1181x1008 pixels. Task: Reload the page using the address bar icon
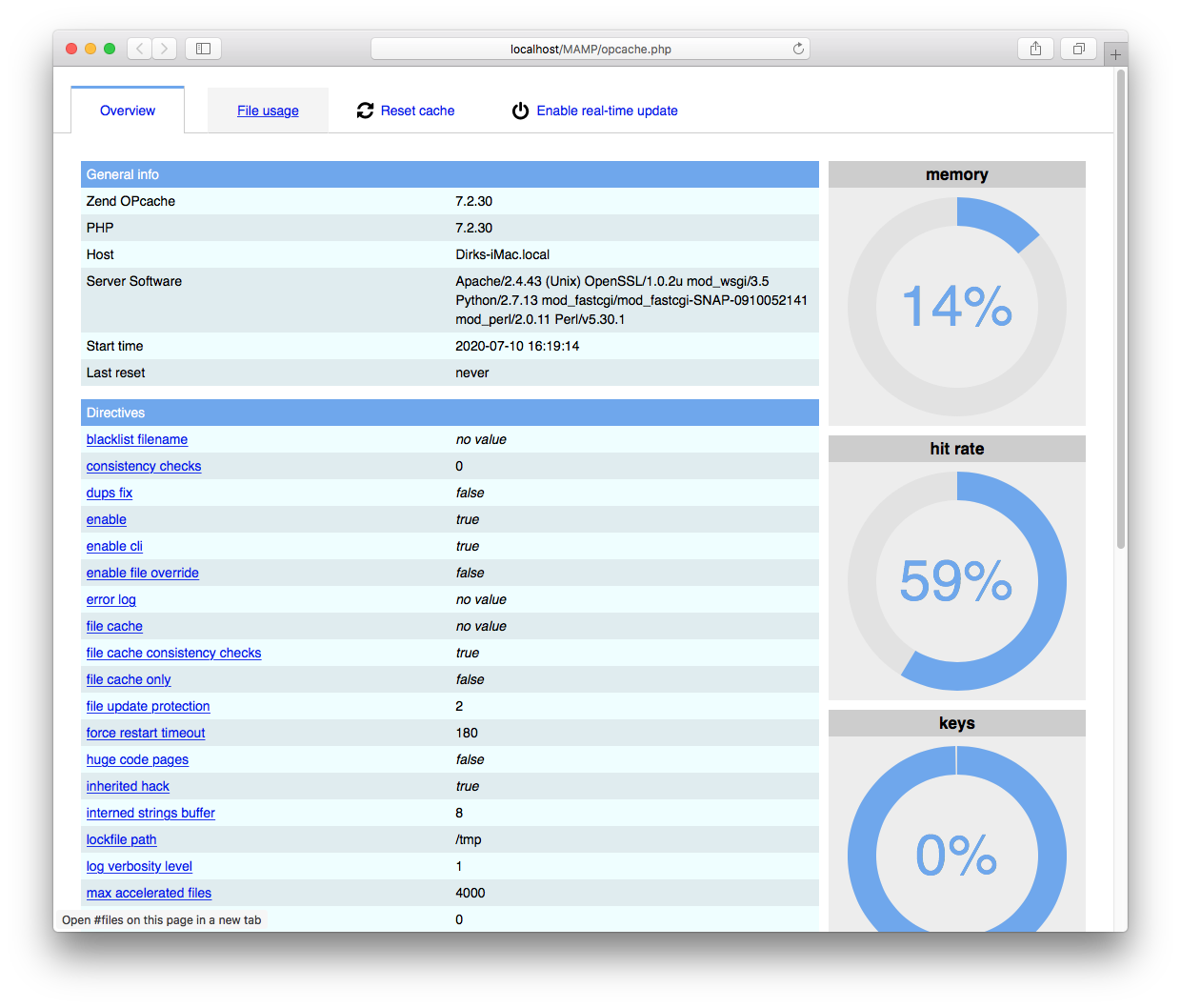tap(798, 49)
